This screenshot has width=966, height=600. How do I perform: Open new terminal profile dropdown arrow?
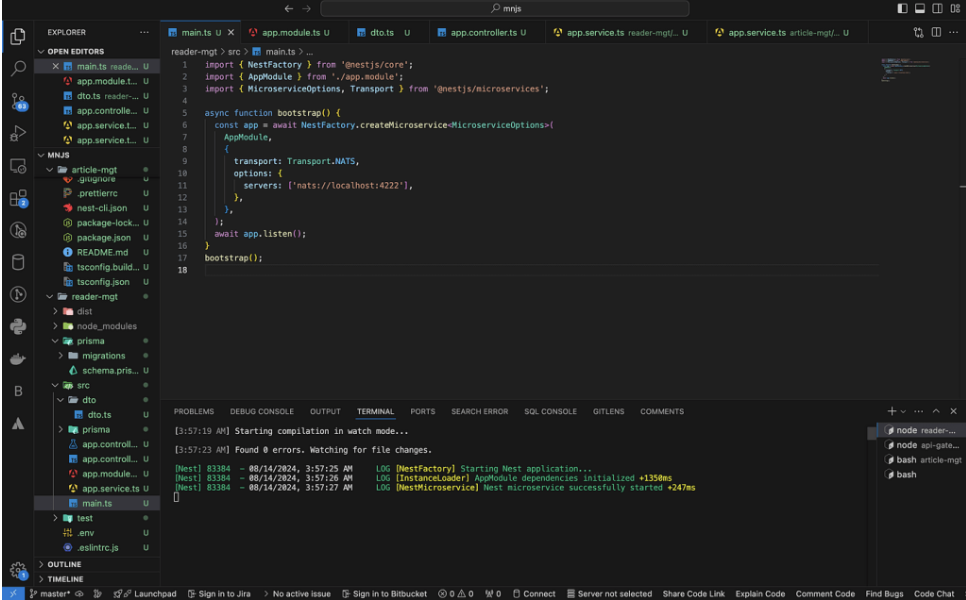(x=903, y=411)
